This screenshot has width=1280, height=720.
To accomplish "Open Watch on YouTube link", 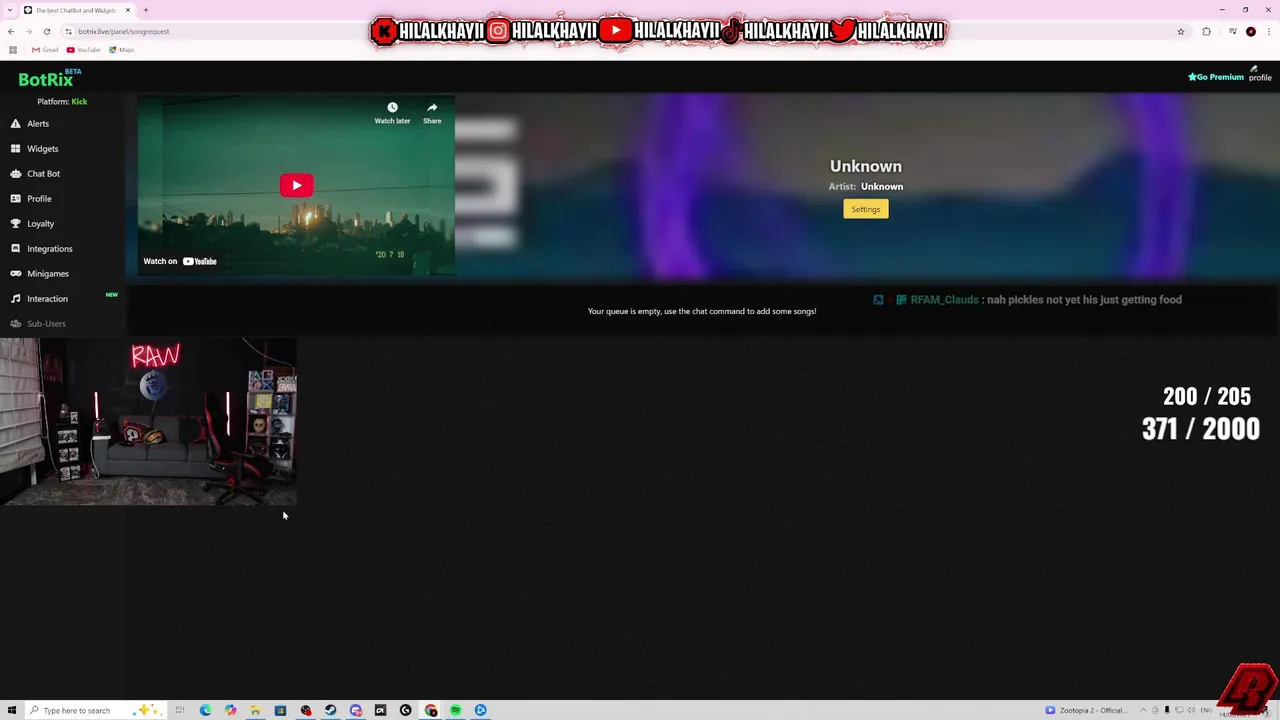I will point(180,261).
